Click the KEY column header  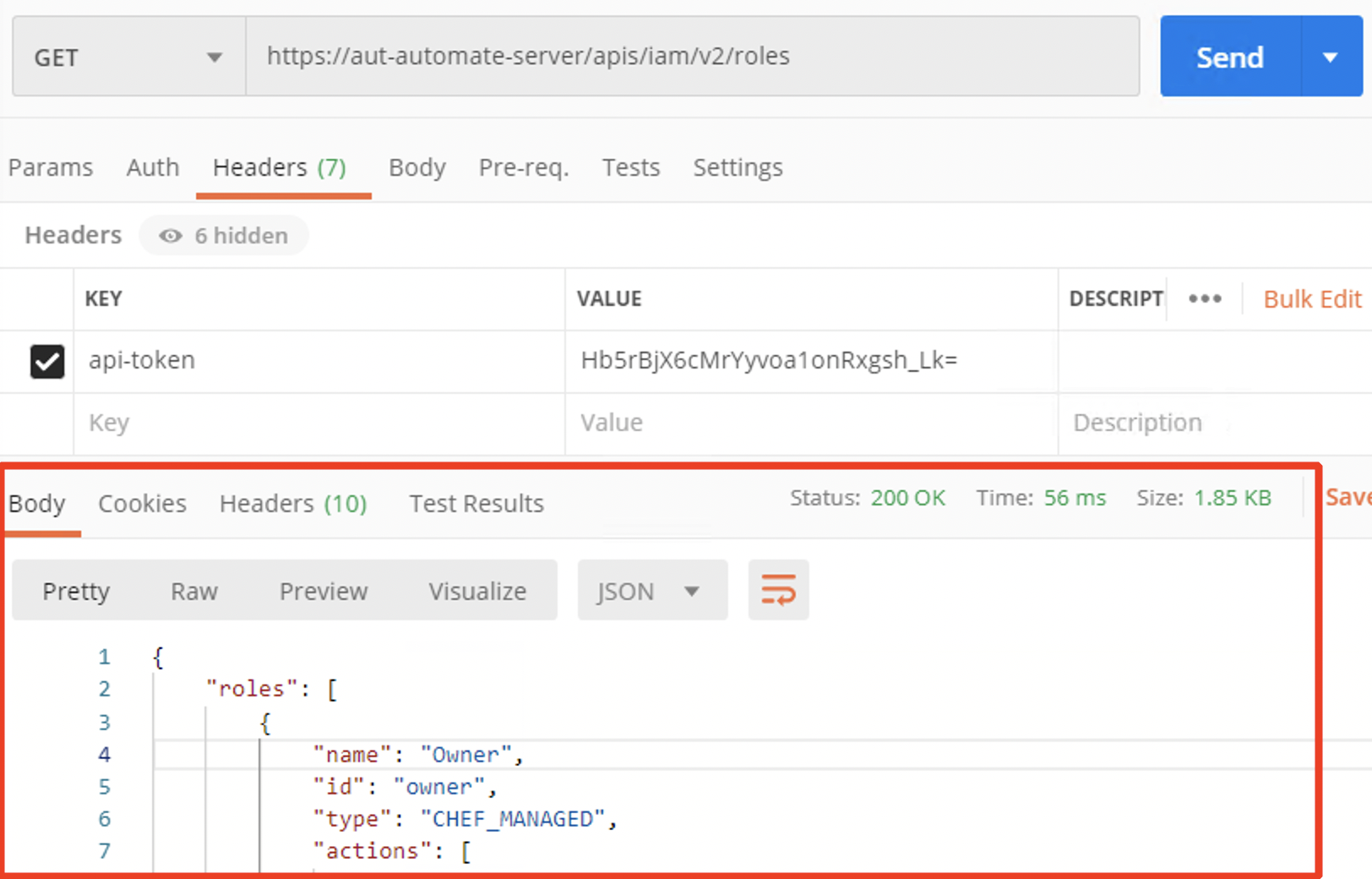coord(103,298)
